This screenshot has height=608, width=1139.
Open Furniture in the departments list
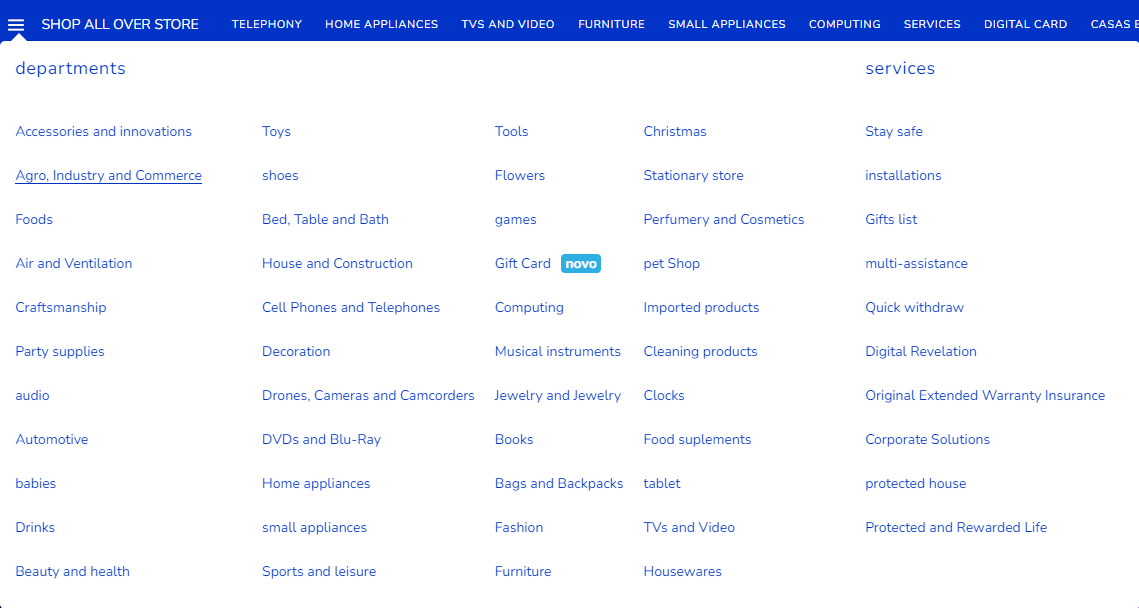point(523,572)
